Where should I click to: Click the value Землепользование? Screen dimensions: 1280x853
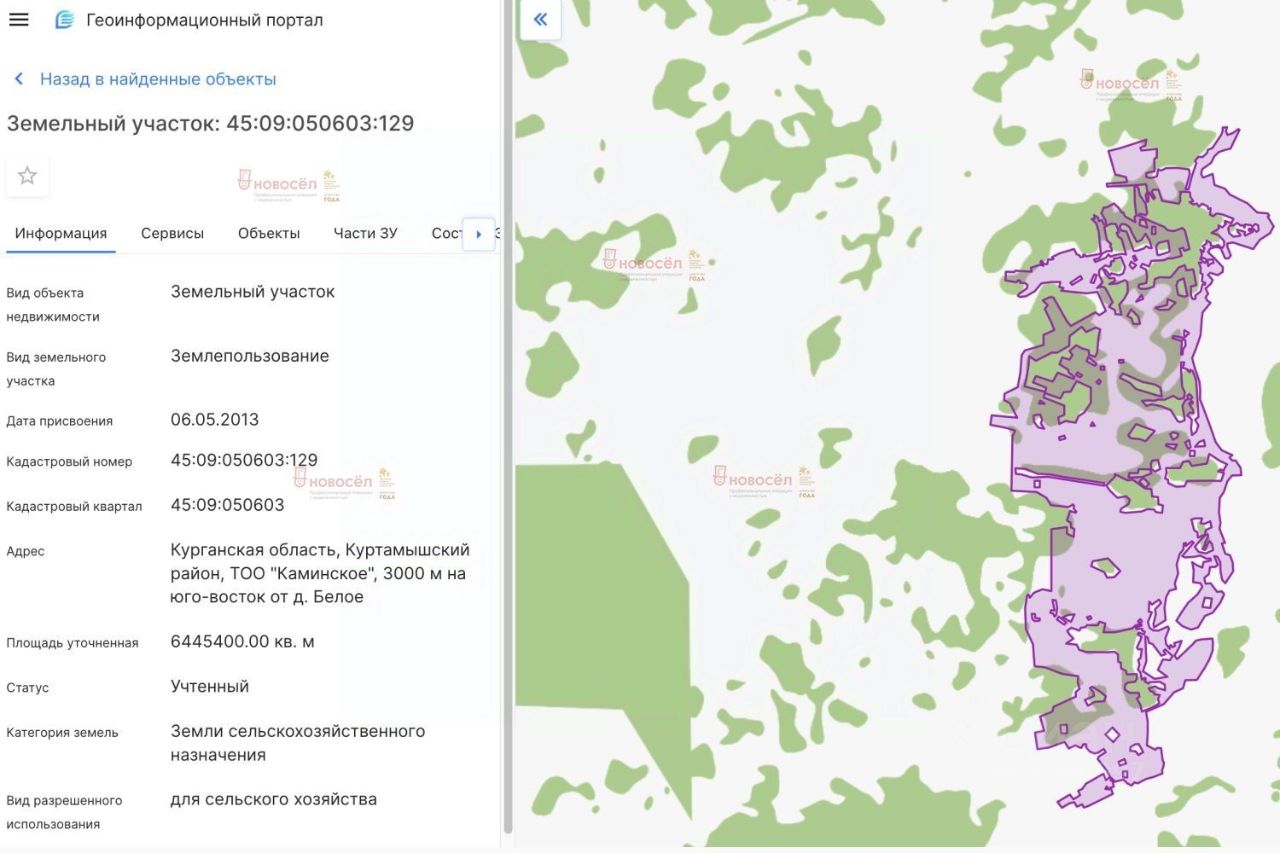(250, 356)
